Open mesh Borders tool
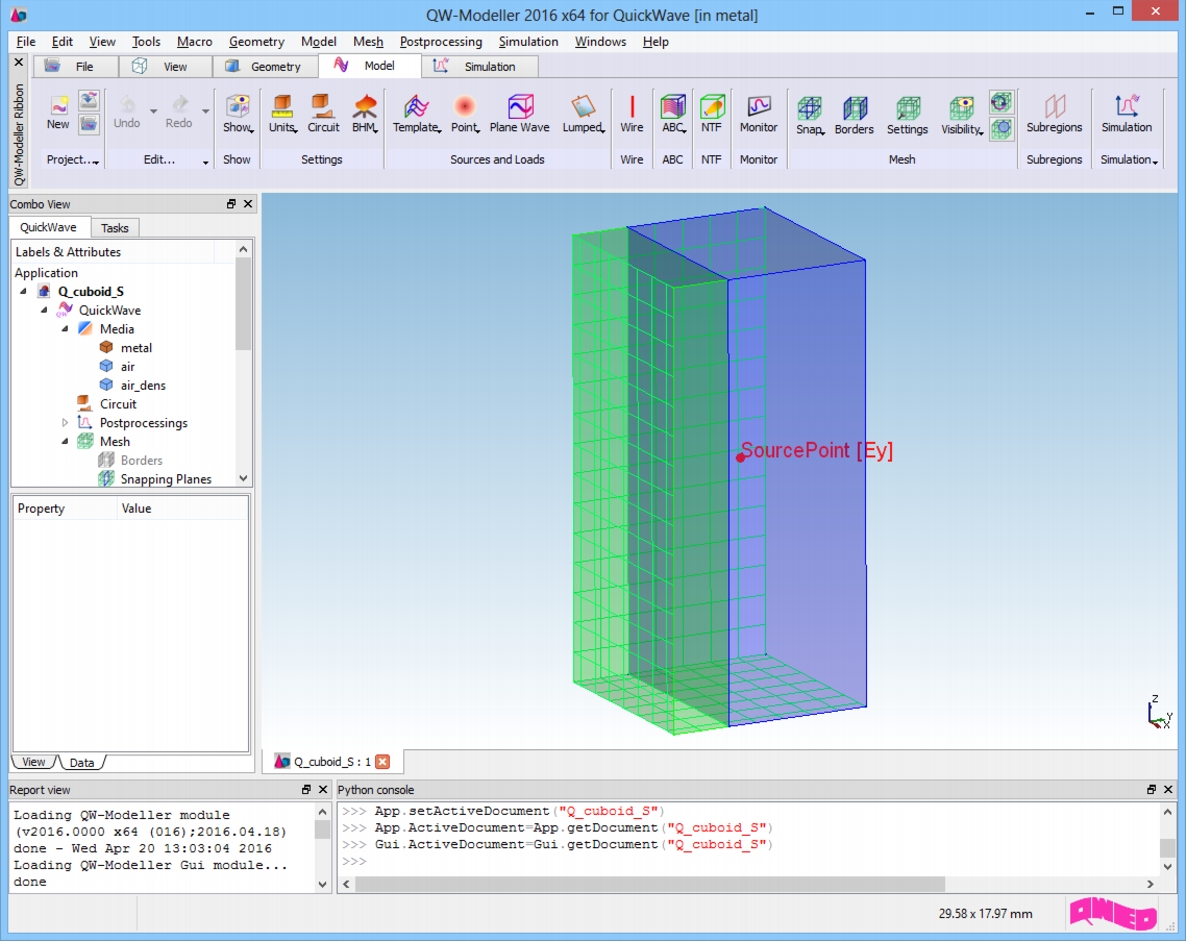 coord(854,115)
